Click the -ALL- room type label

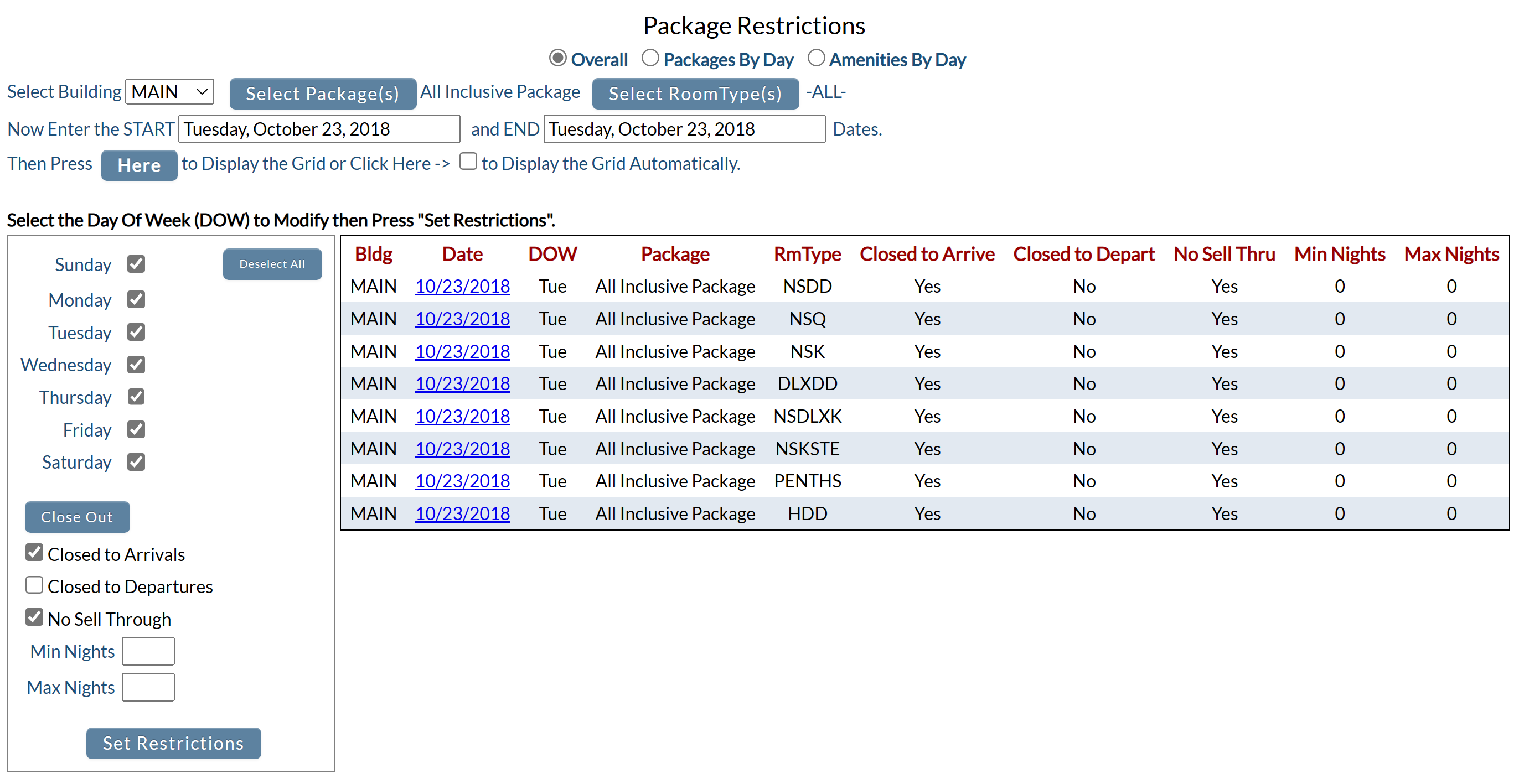tap(826, 92)
